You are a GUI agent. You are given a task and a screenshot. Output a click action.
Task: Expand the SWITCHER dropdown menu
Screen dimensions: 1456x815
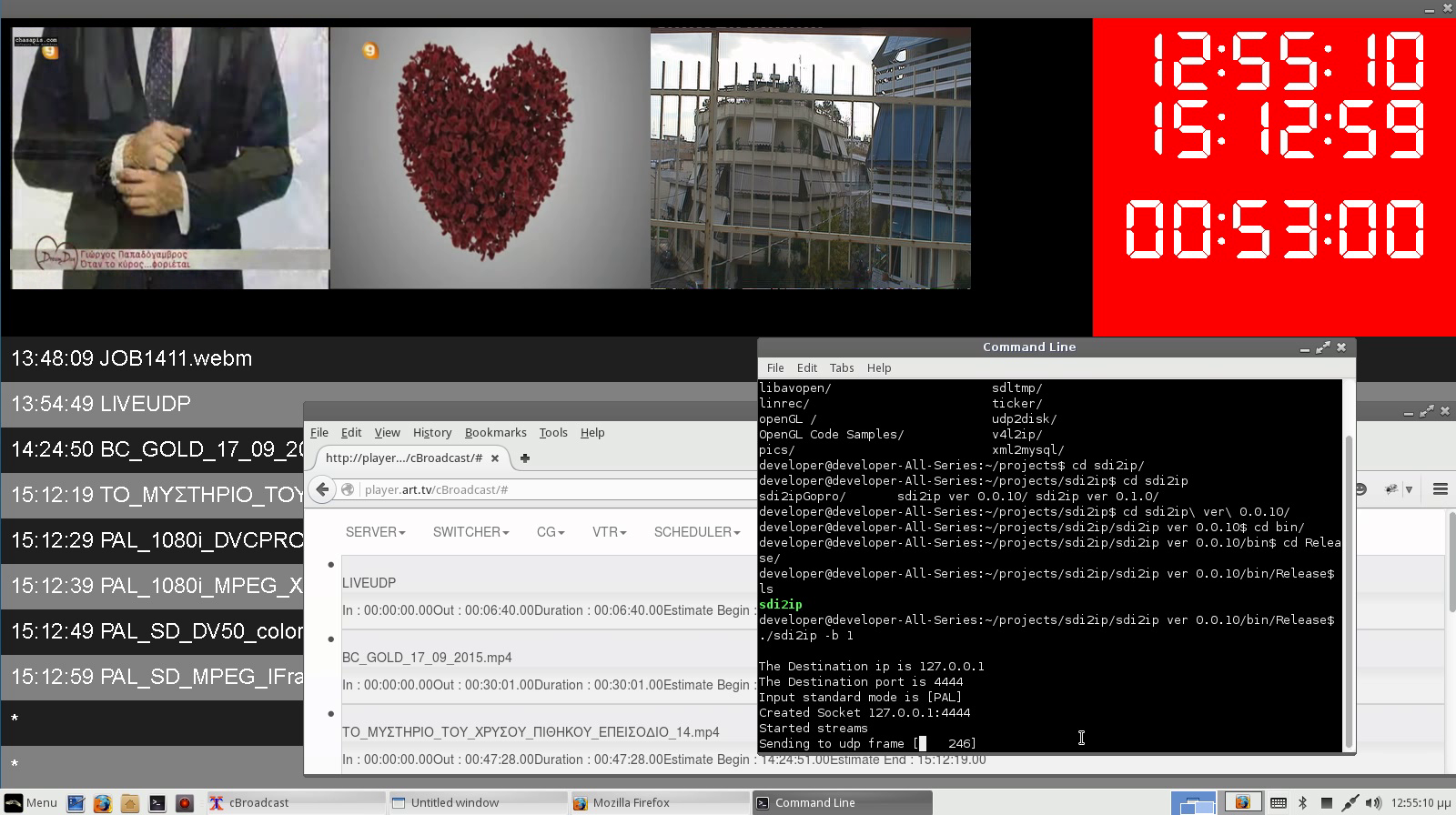(470, 532)
